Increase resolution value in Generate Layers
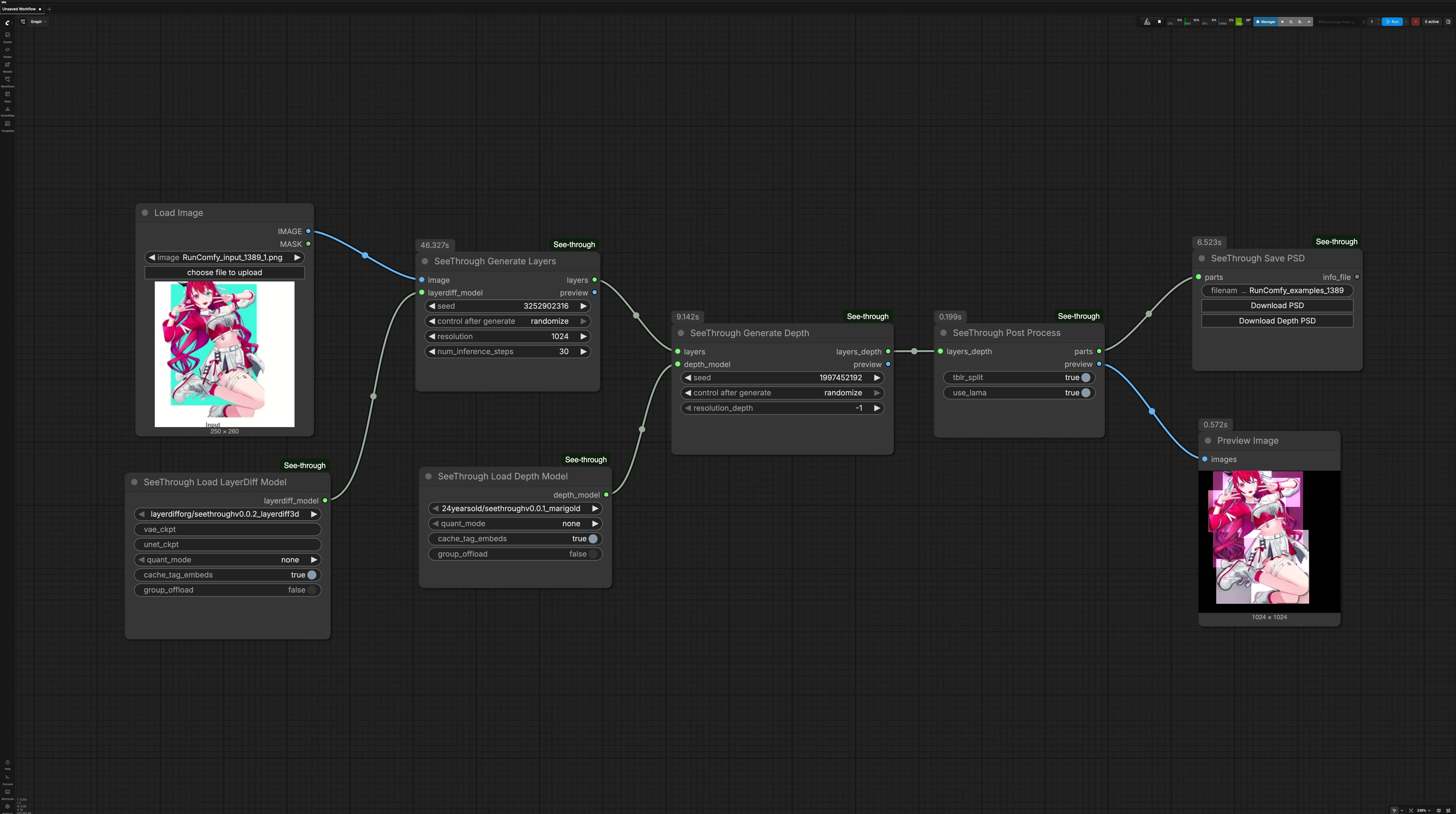Screen dimensions: 1456x814 click(583, 337)
